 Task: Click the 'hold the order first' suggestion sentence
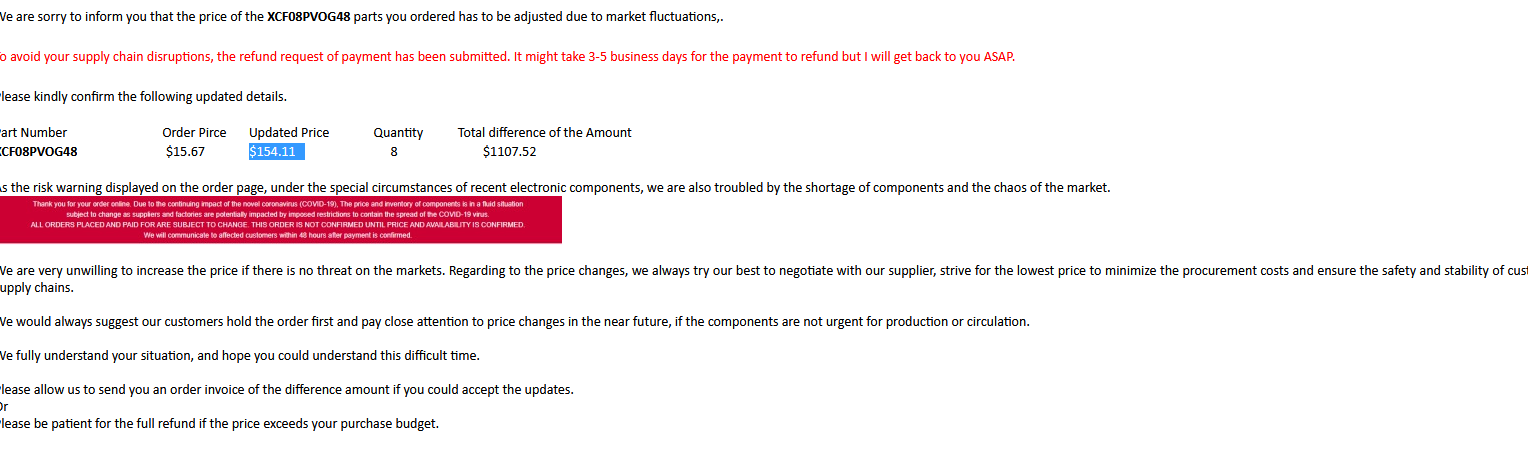pos(514,322)
